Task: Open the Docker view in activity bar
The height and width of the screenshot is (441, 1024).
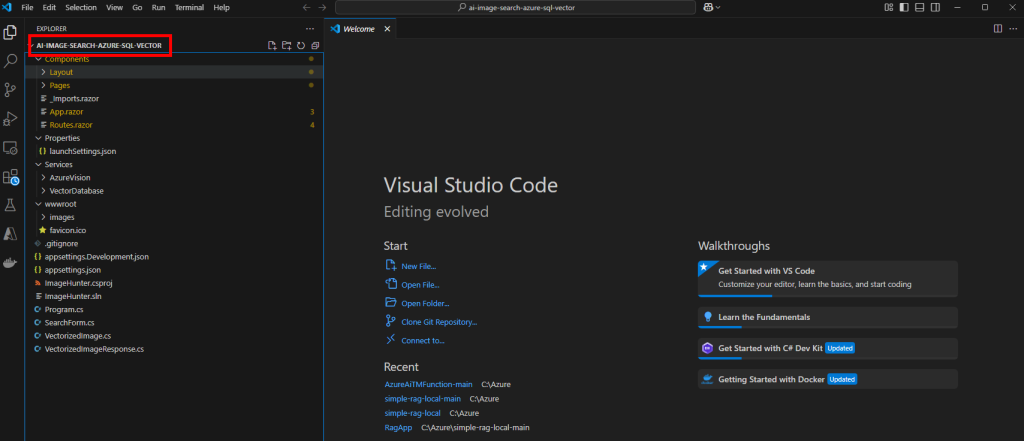Action: pyautogui.click(x=10, y=263)
